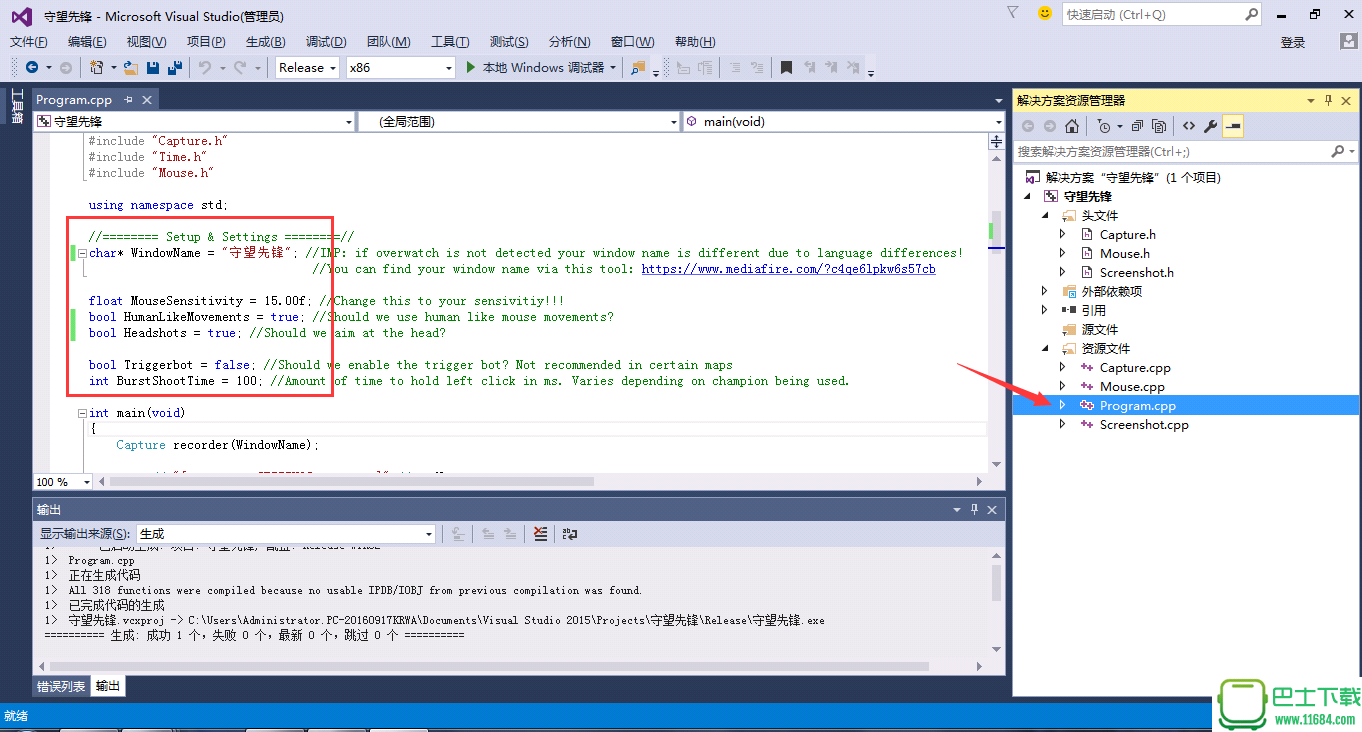Open the Release configuration dropdown

point(332,67)
